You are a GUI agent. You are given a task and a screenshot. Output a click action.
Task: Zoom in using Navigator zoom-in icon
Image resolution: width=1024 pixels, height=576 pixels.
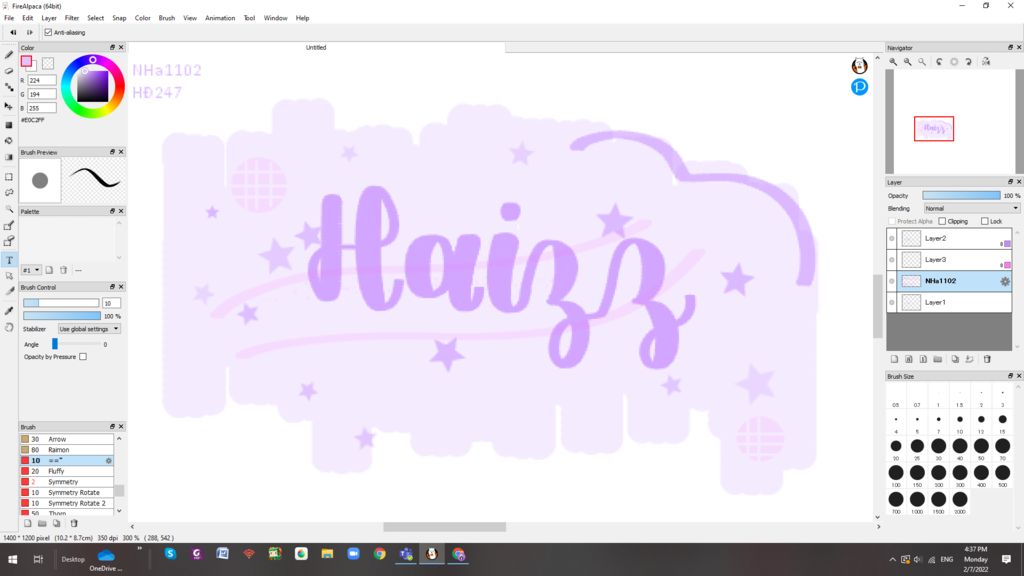click(x=893, y=61)
